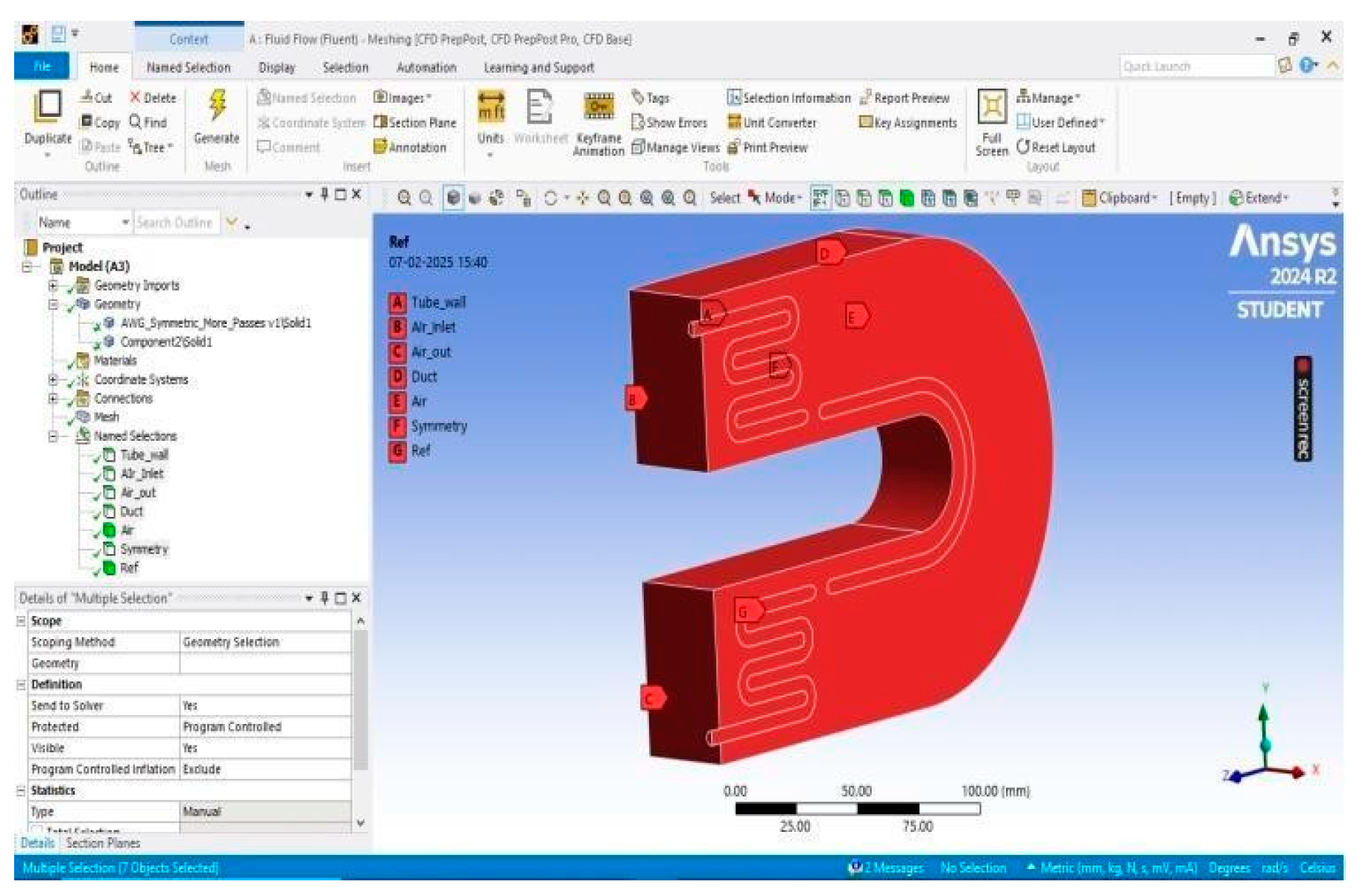Click the Generate Mesh lightning icon
Image resolution: width=1363 pixels, height=896 pixels.
point(217,107)
